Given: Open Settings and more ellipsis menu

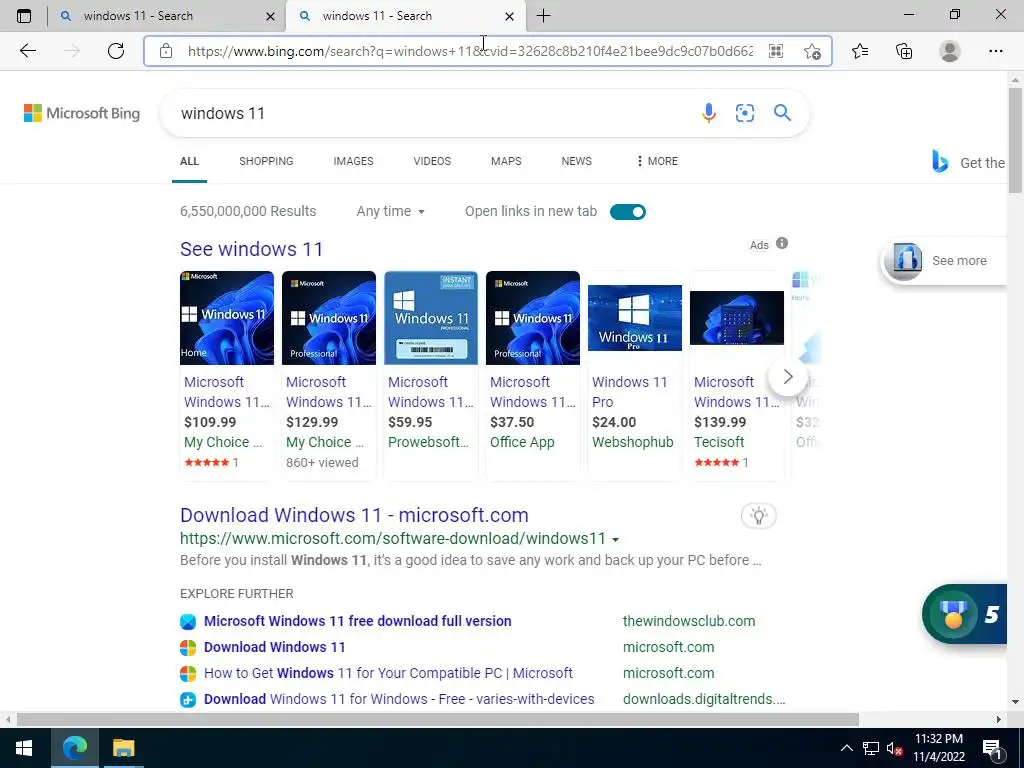Looking at the screenshot, I should click(995, 51).
